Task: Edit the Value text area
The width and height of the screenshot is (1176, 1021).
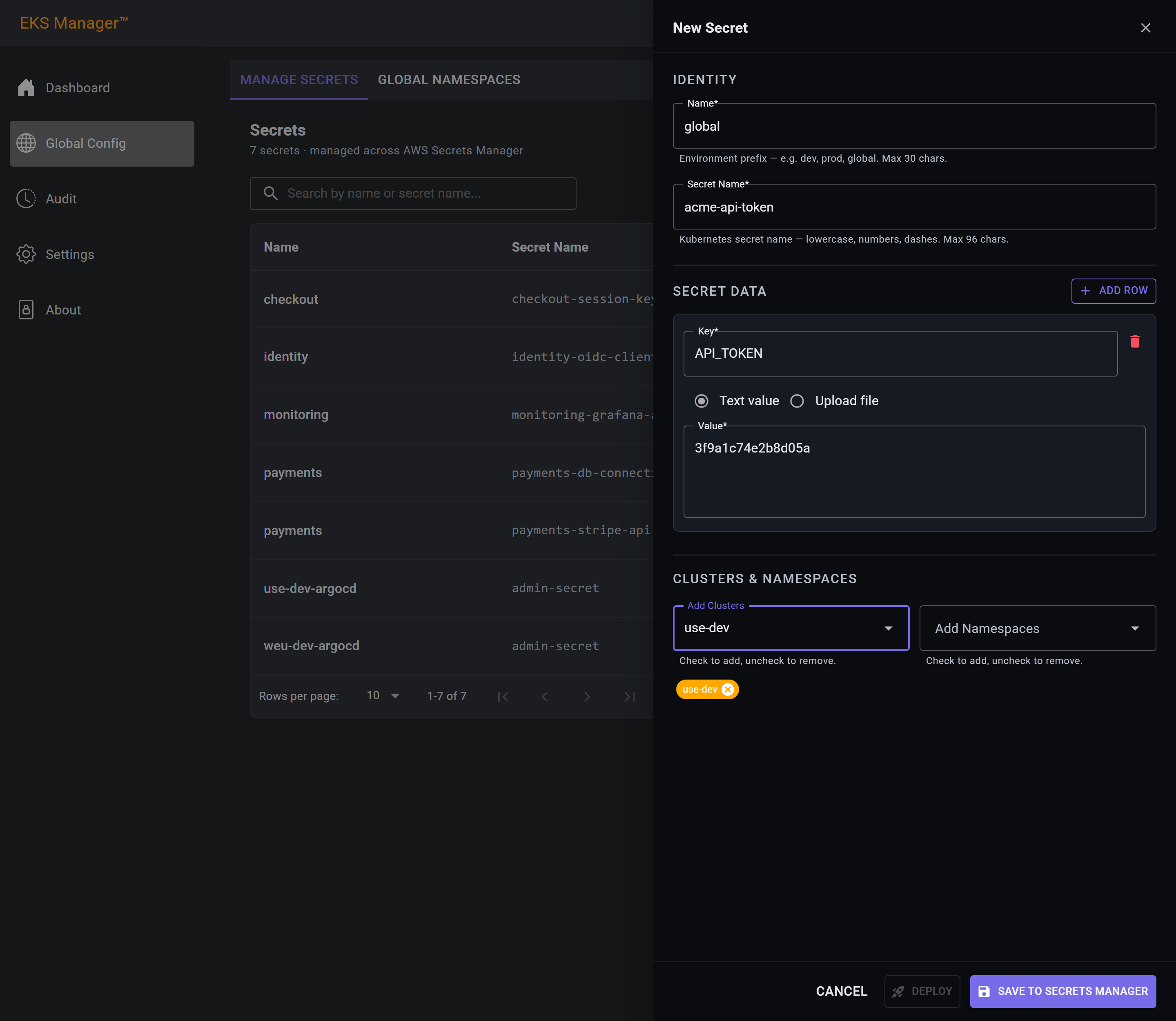Action: (x=914, y=472)
